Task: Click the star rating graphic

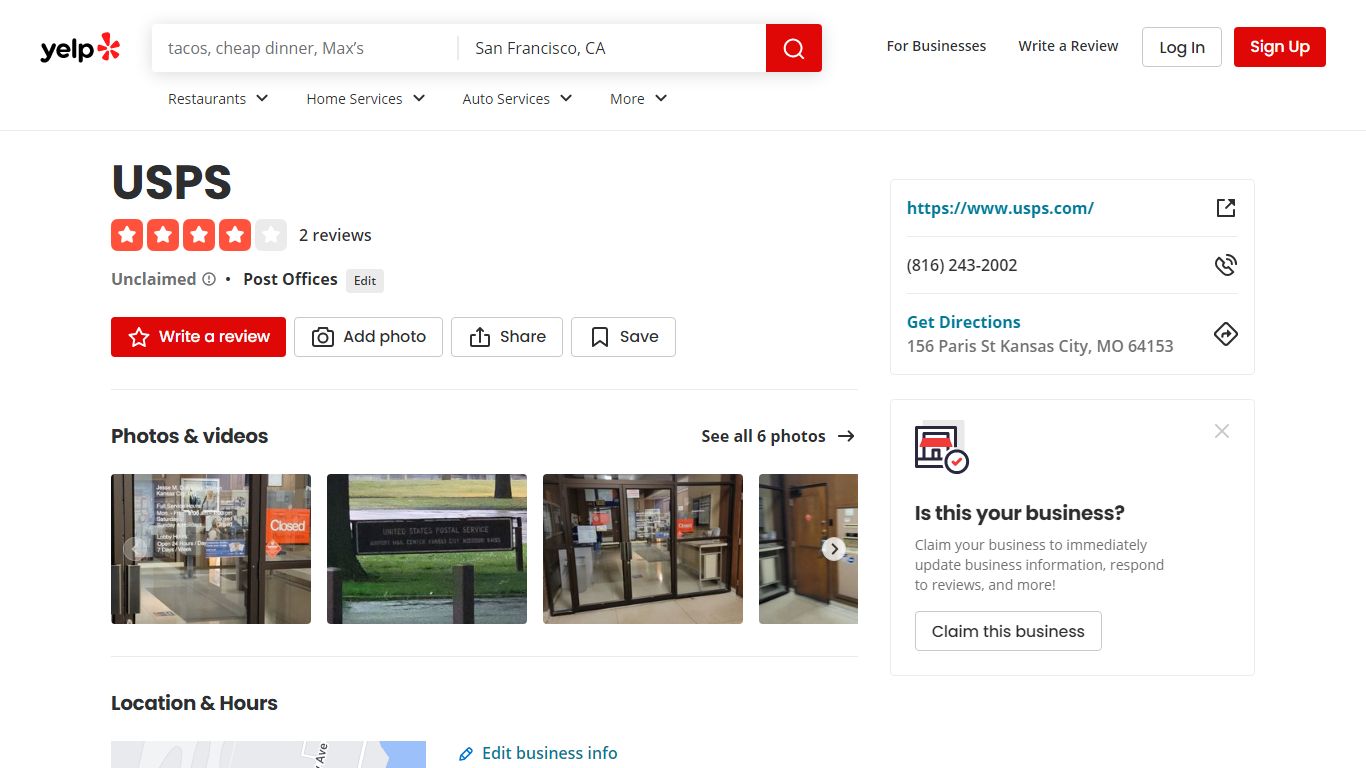Action: pos(199,235)
